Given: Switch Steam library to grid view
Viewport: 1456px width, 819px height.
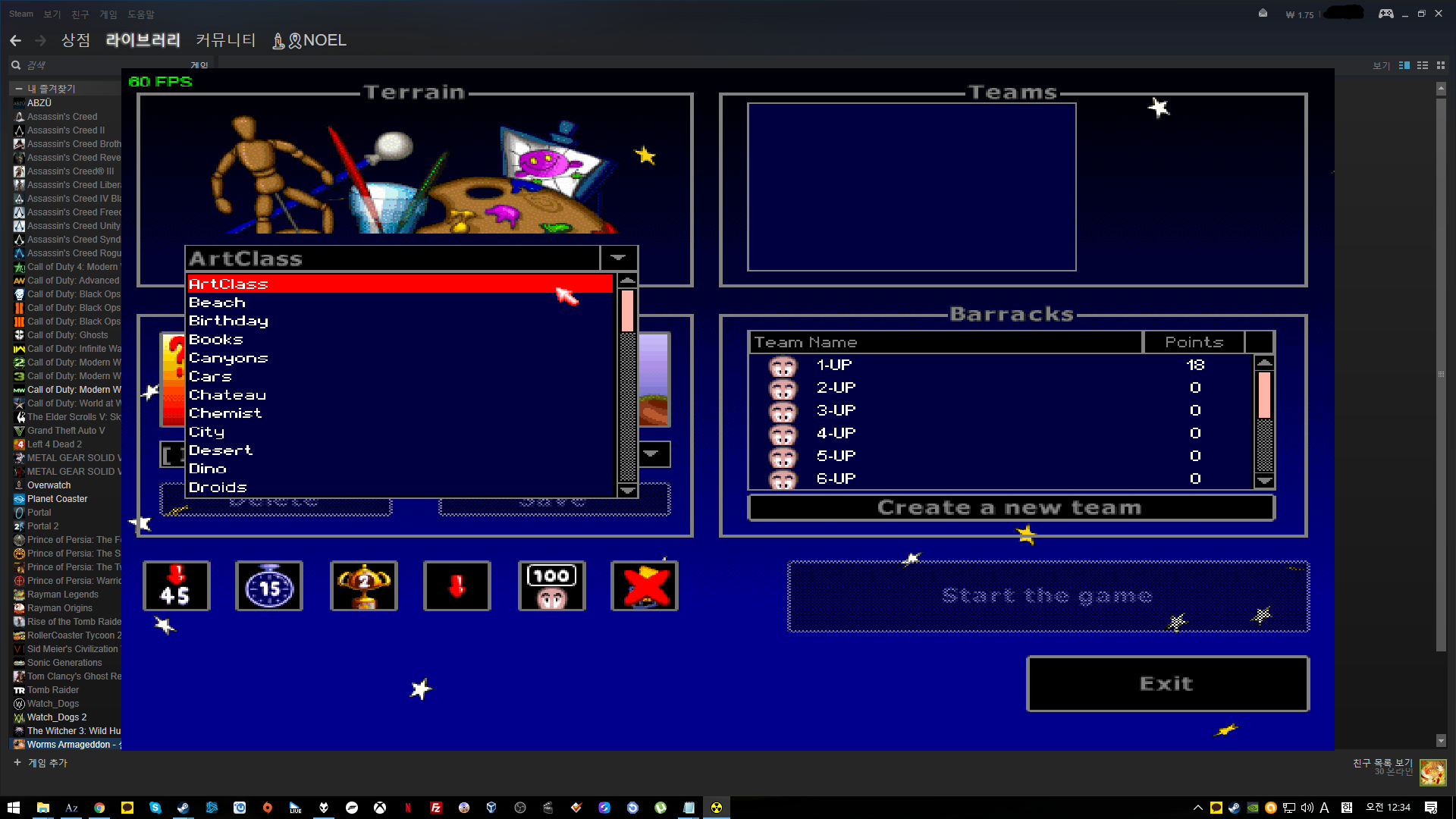Looking at the screenshot, I should click(1441, 65).
